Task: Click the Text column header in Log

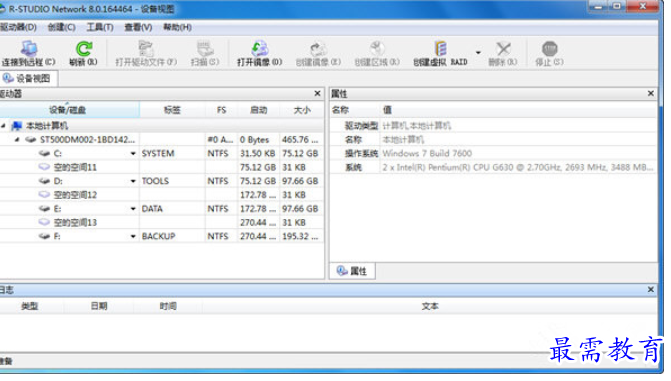Action: [x=430, y=306]
